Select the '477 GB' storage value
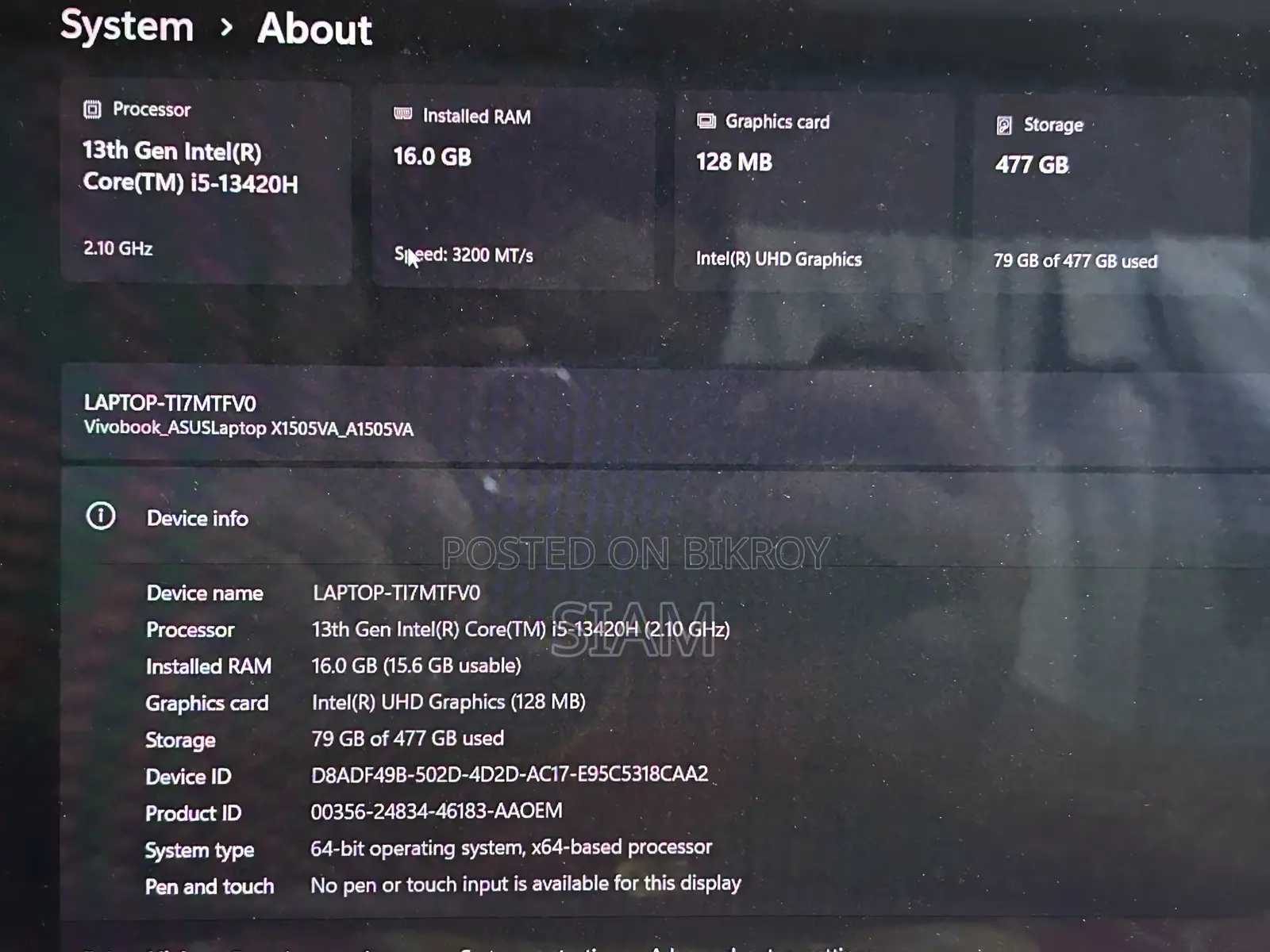 pos(1032,165)
